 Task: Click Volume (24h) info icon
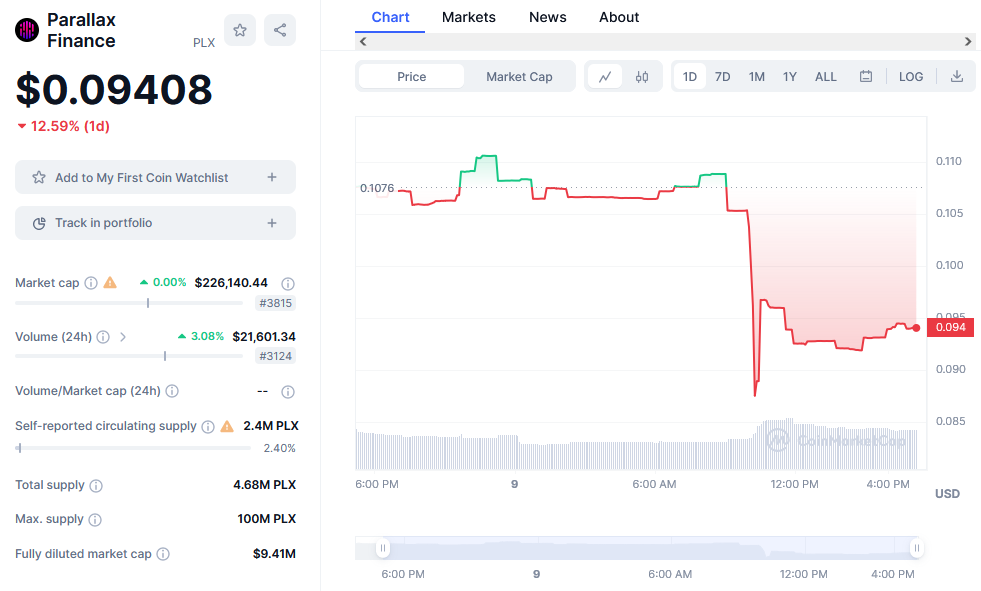coord(103,337)
